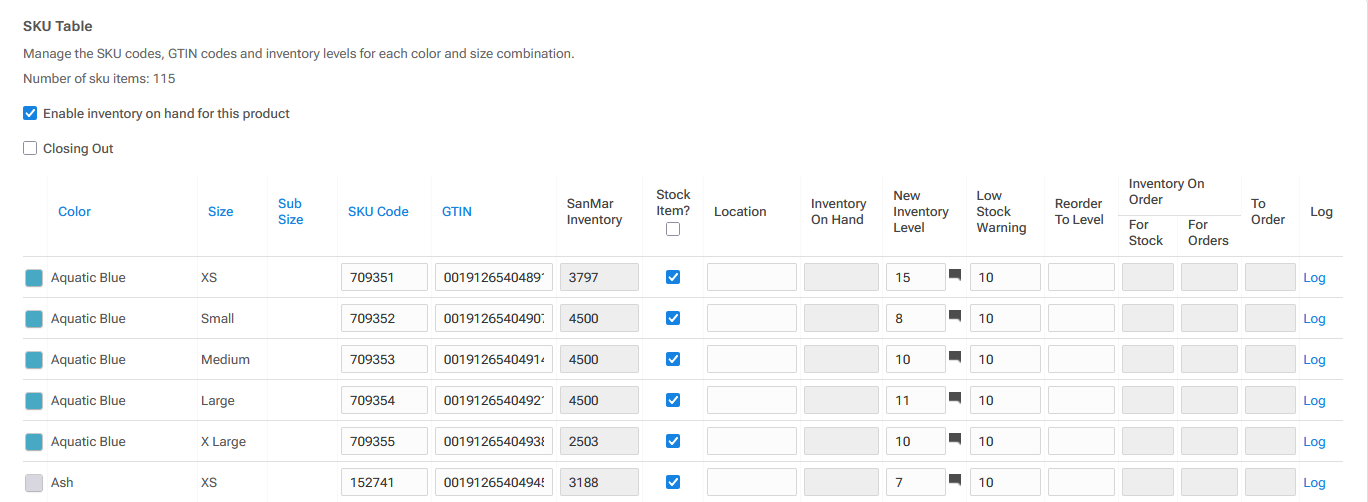Screen dimensions: 1368x502
Task: Check the Closing Out checkbox
Action: pos(30,149)
